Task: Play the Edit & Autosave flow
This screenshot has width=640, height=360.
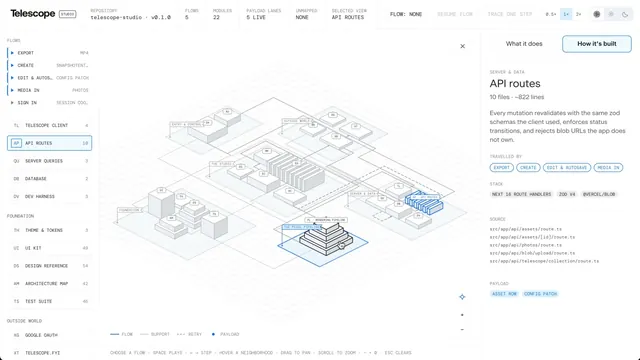Action: tap(48, 78)
